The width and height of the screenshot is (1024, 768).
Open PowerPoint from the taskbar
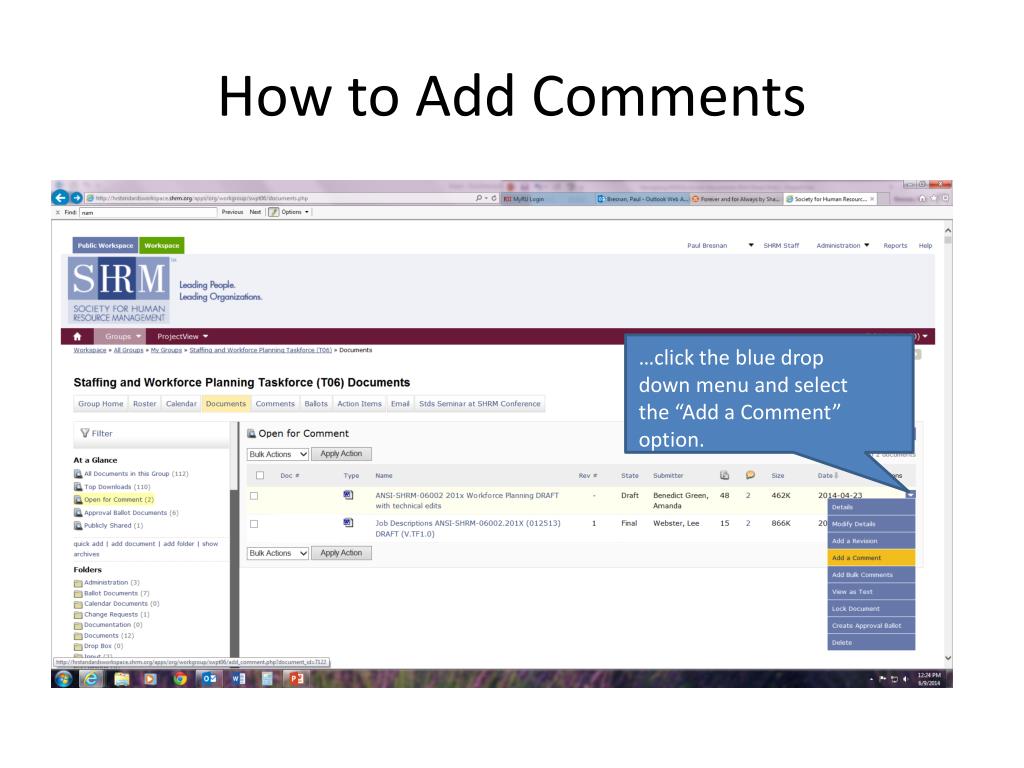click(x=296, y=679)
